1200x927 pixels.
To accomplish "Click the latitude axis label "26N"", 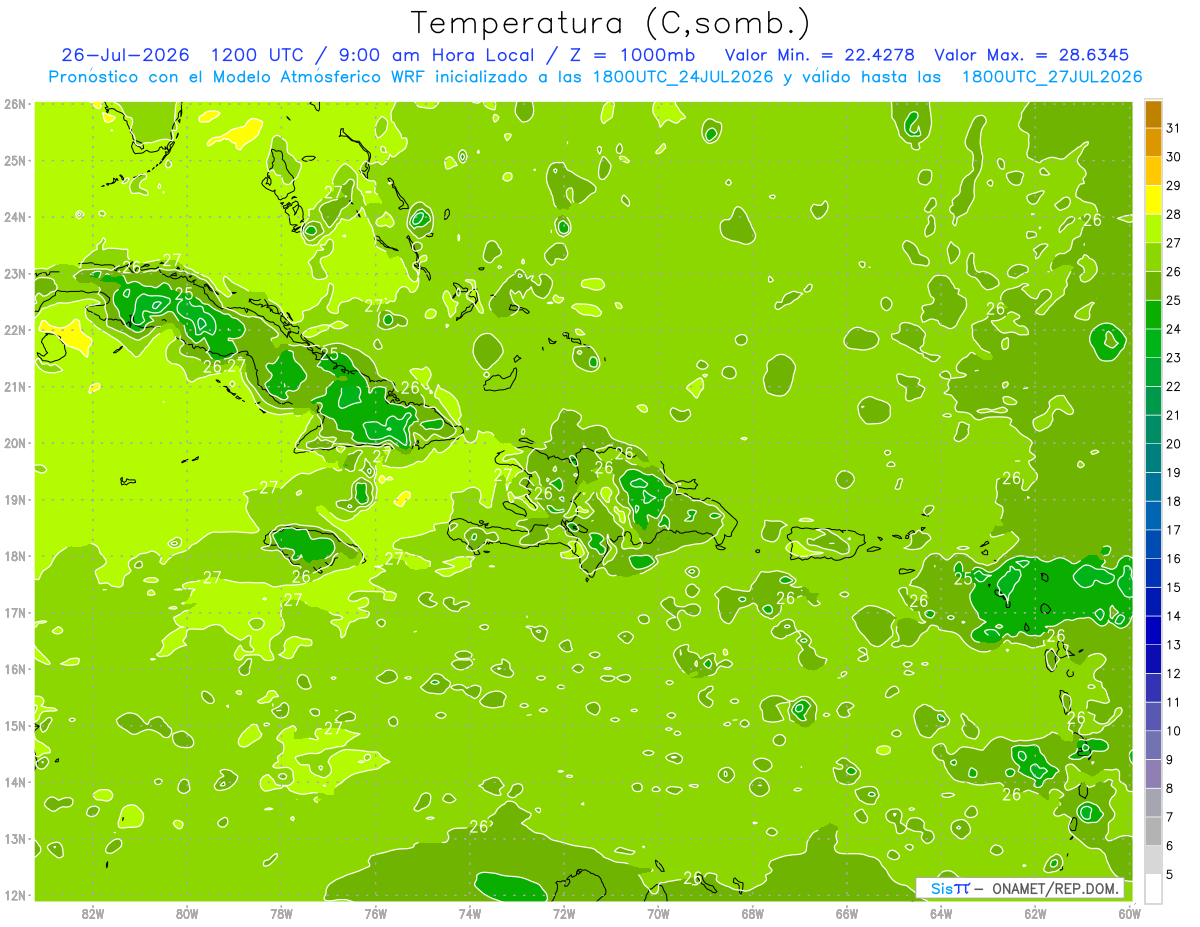I will pos(15,104).
